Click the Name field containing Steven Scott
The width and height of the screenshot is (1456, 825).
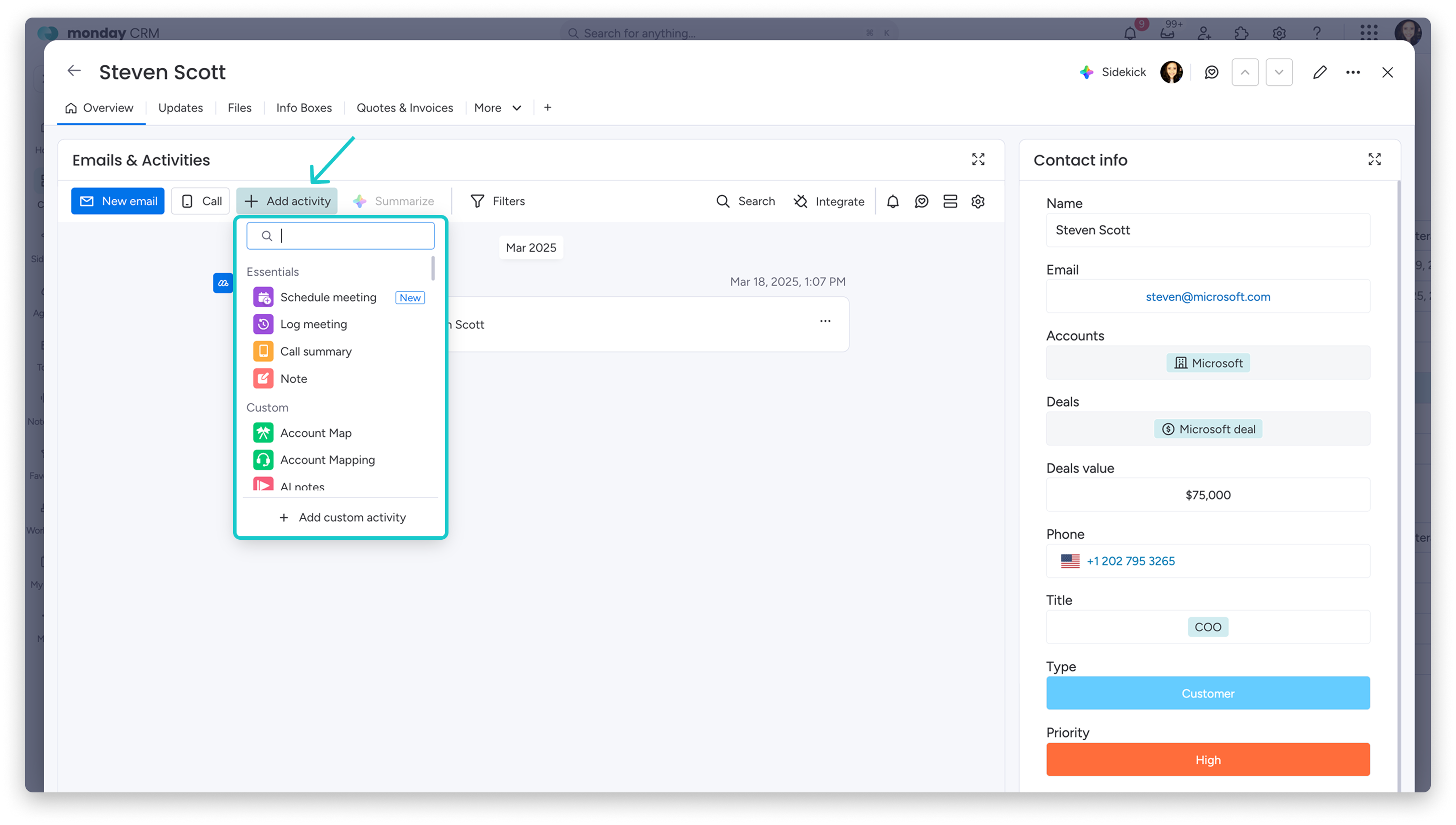click(x=1208, y=230)
